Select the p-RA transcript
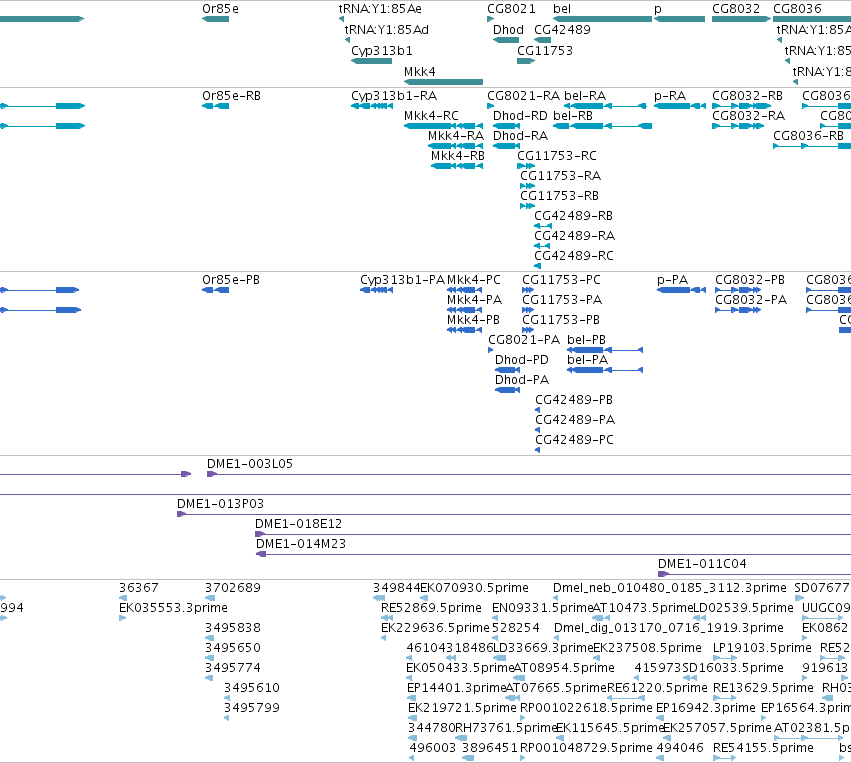Image resolution: width=851 pixels, height=763 pixels. [x=679, y=106]
